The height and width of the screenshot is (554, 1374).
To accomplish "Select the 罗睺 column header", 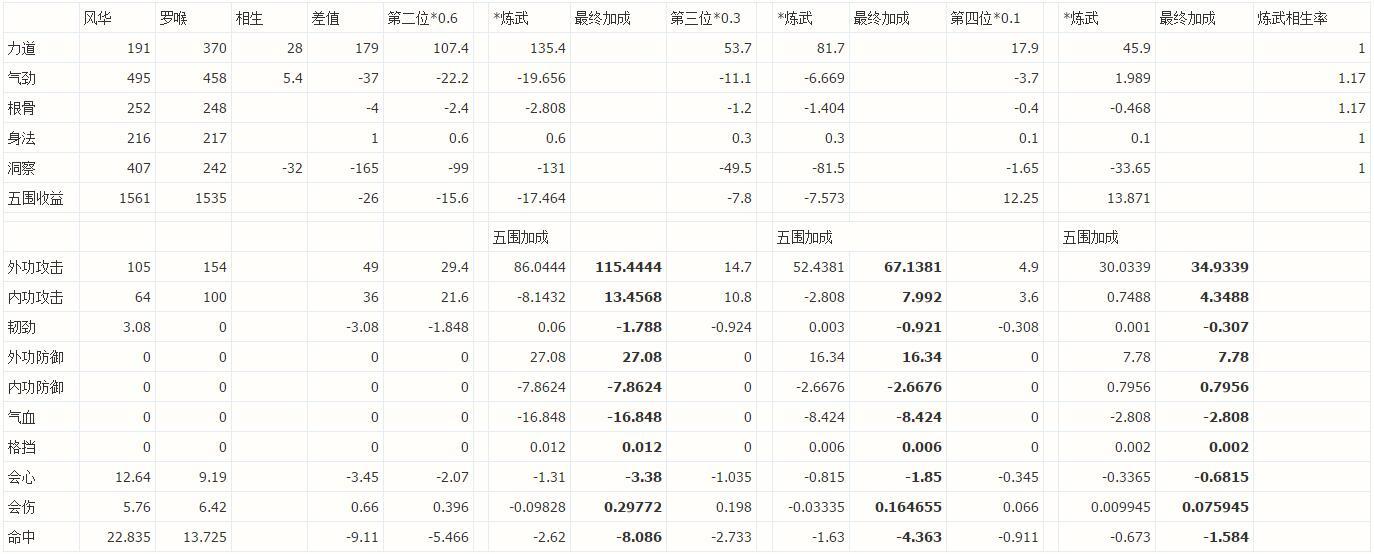I will click(x=172, y=18).
